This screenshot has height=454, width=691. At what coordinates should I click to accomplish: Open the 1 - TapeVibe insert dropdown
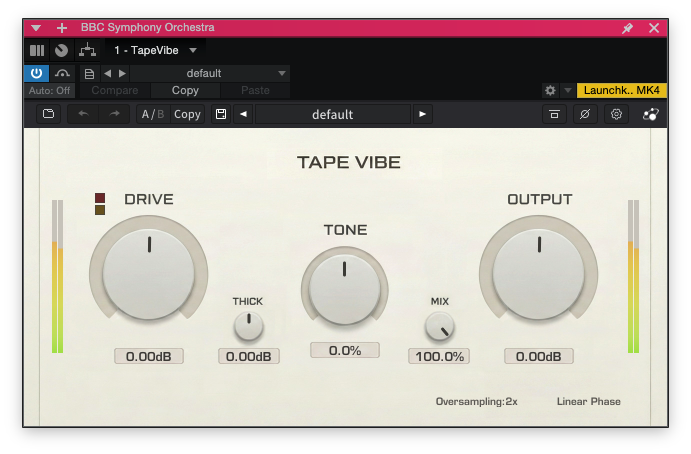[x=155, y=51]
